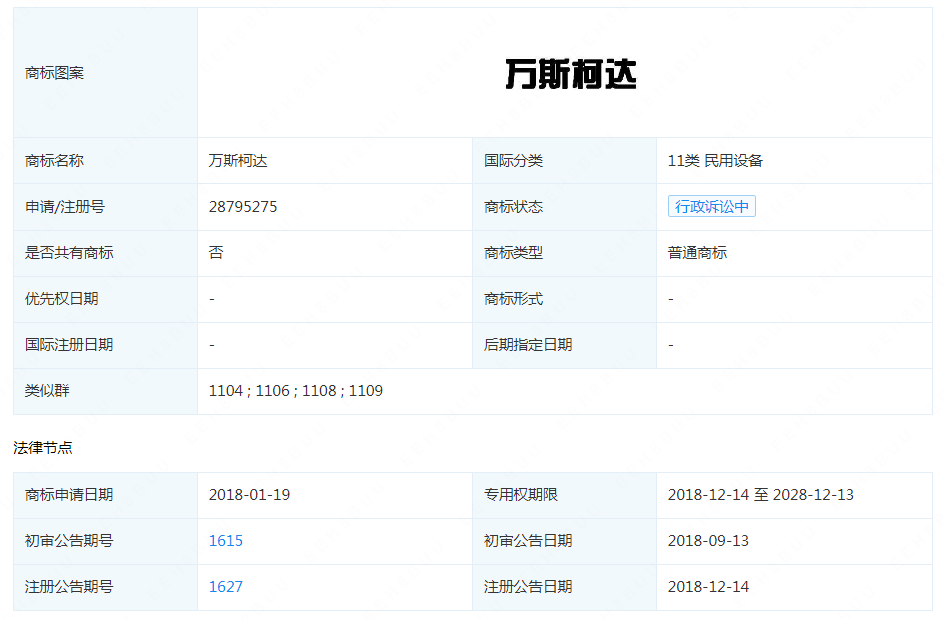Click the 是否共有商标 label

pyautogui.click(x=69, y=253)
